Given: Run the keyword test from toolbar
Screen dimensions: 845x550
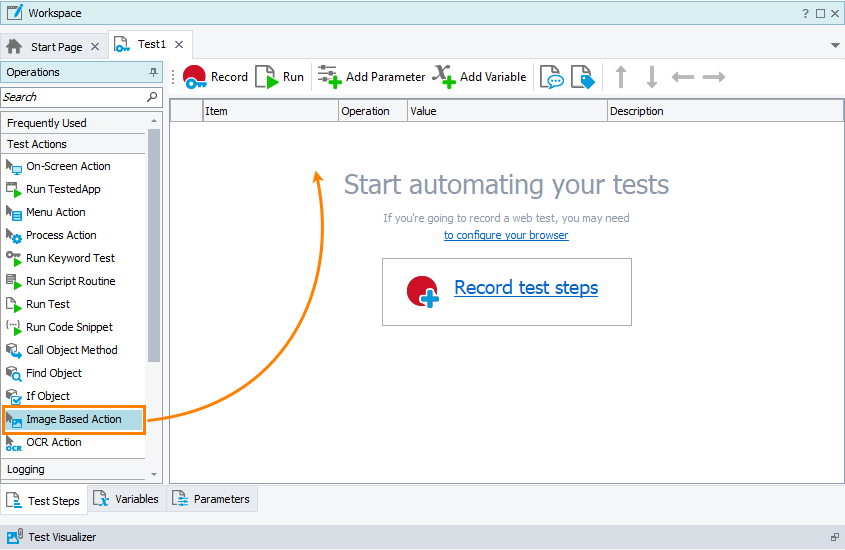Looking at the screenshot, I should pos(280,77).
